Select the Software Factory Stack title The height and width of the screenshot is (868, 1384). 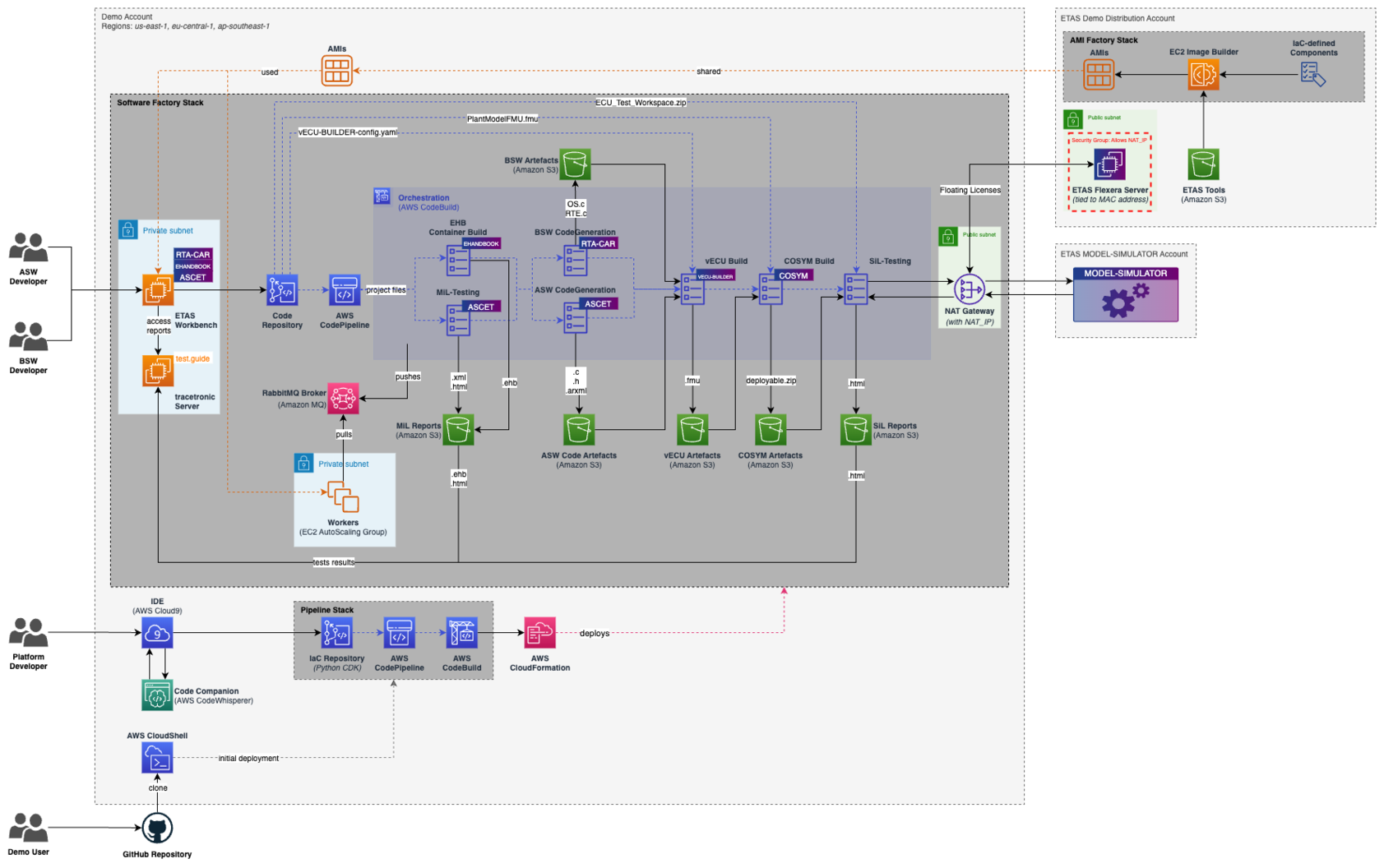[160, 103]
